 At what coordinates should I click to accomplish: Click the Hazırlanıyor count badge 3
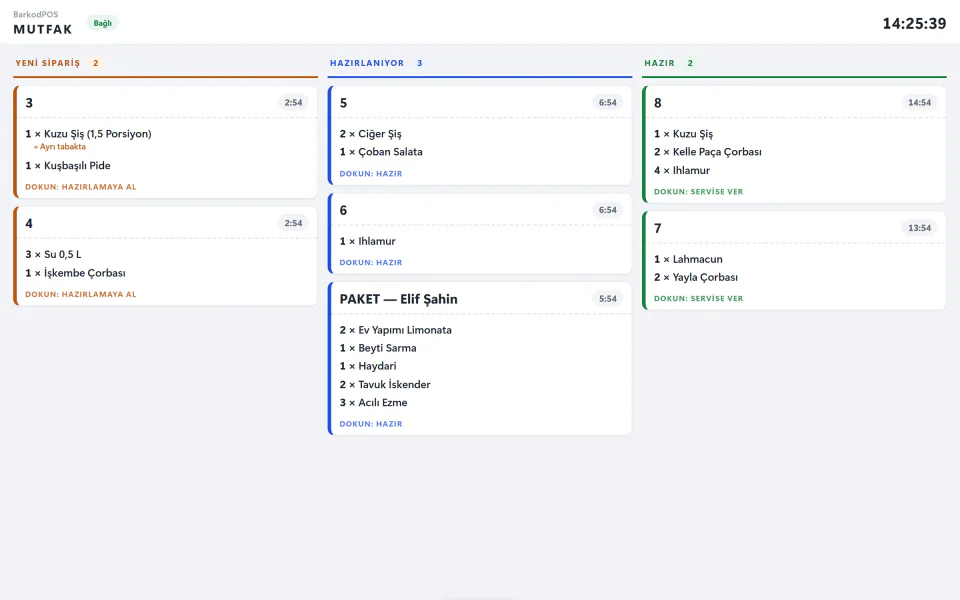click(x=420, y=63)
